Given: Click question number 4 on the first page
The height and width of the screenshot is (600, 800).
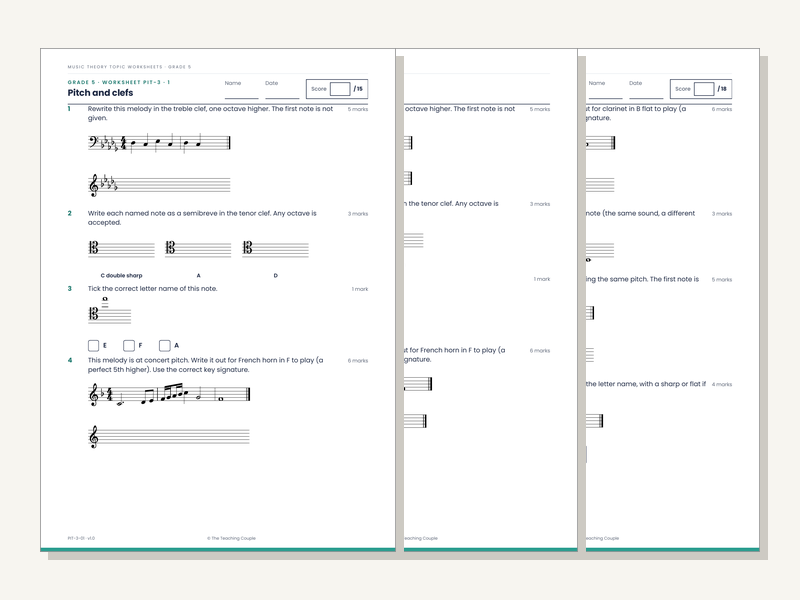Looking at the screenshot, I should tap(70, 360).
